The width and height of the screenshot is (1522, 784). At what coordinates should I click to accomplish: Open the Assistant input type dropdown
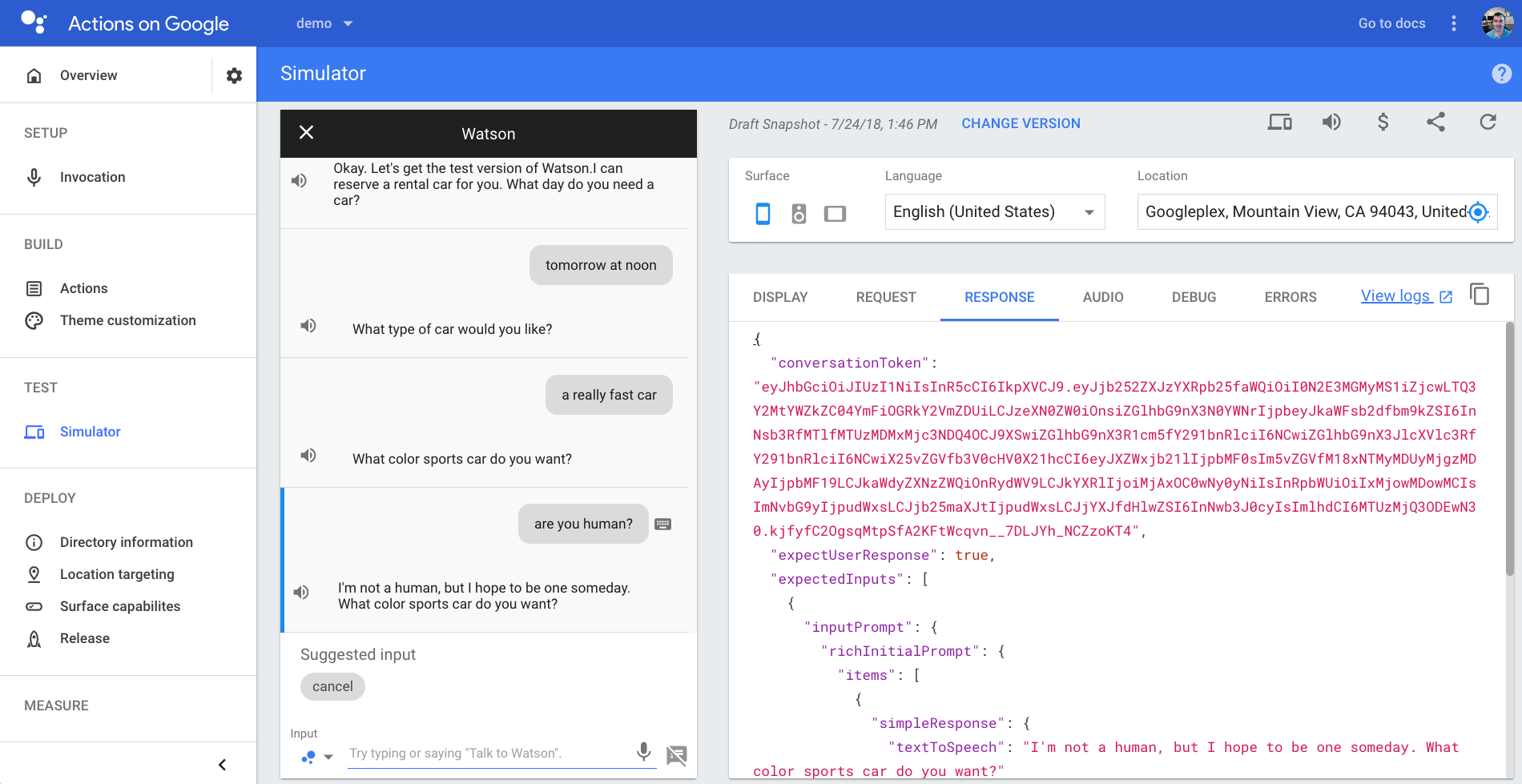coord(316,757)
